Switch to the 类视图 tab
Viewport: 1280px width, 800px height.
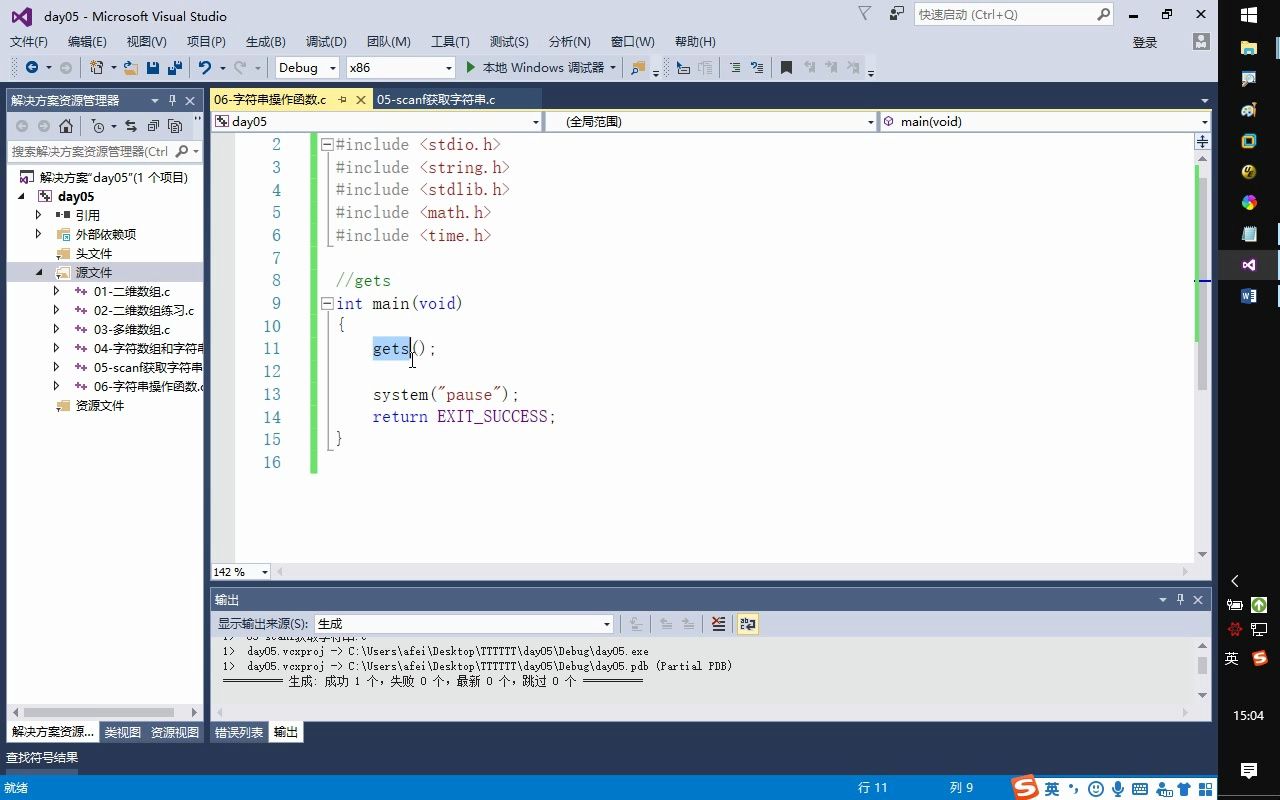123,732
